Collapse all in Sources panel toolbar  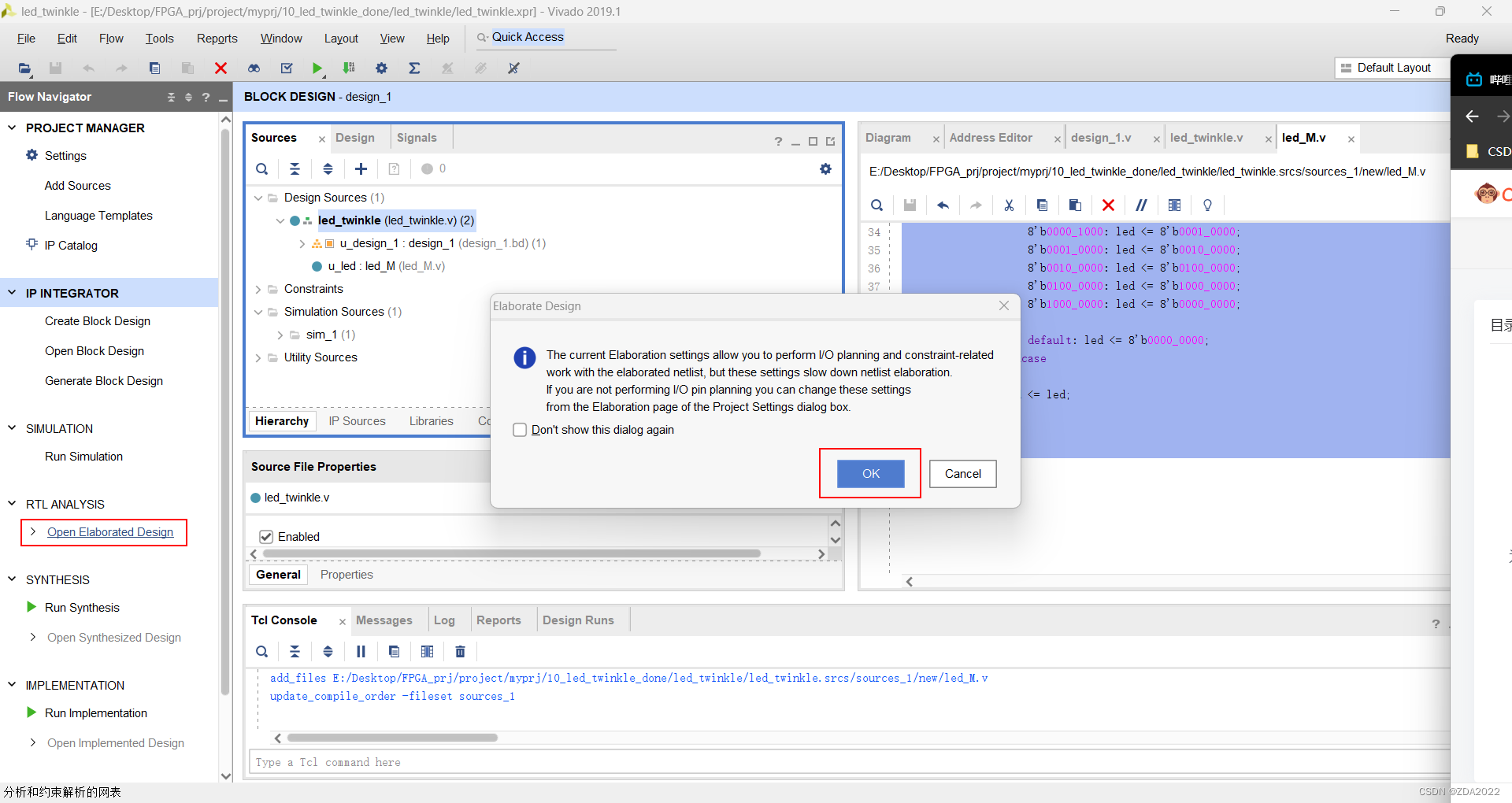295,168
